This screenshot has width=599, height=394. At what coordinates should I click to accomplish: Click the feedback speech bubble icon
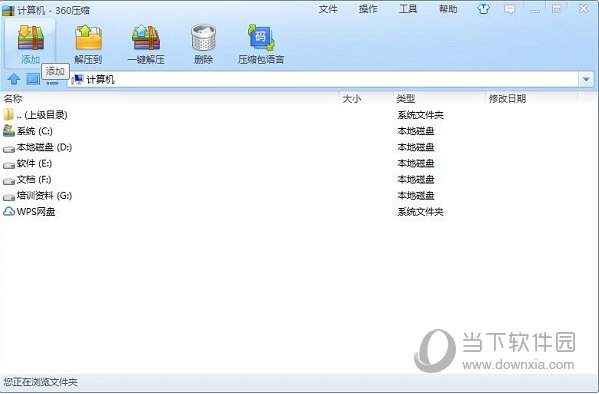509,9
